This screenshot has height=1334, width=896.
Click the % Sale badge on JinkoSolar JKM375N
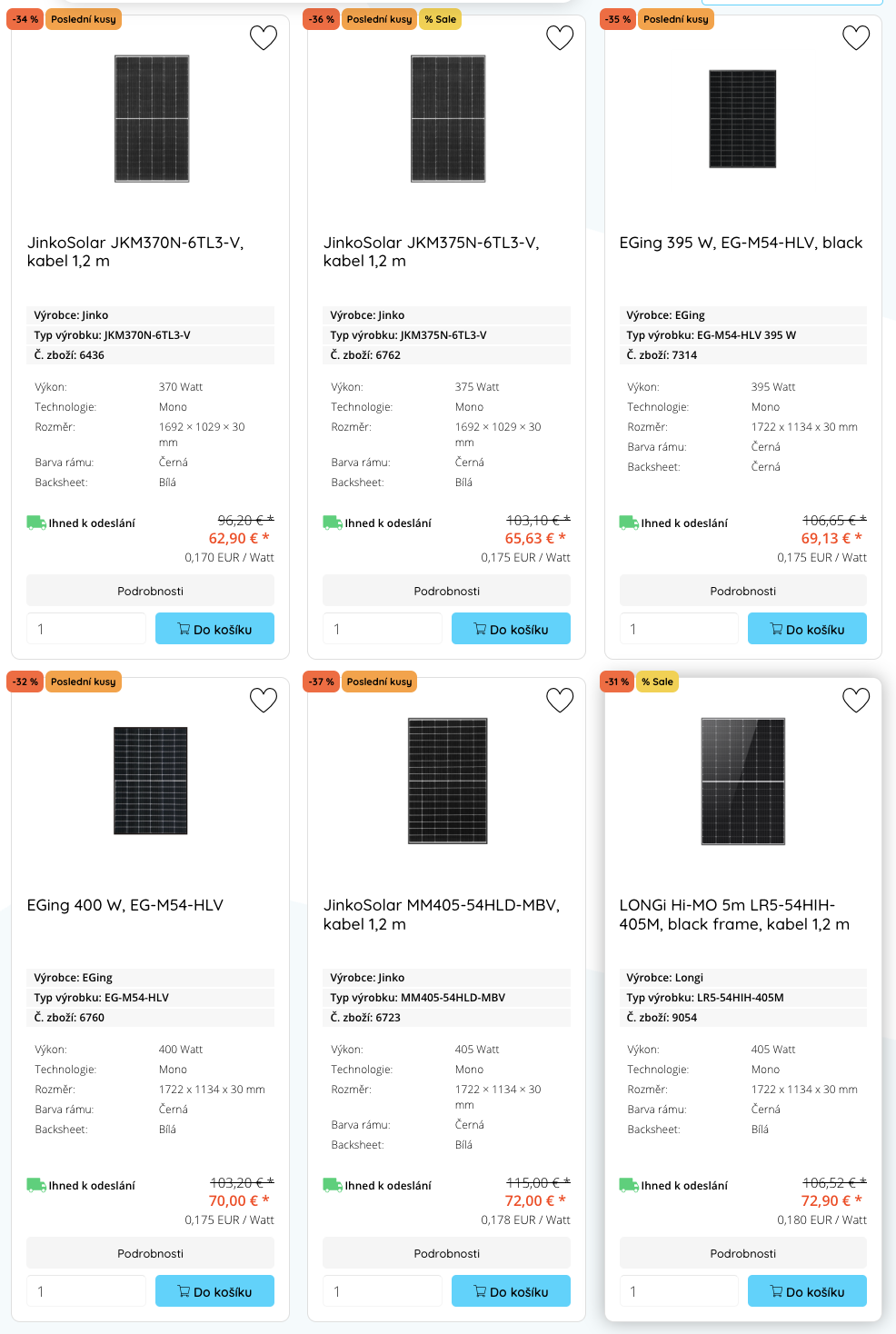pos(441,19)
